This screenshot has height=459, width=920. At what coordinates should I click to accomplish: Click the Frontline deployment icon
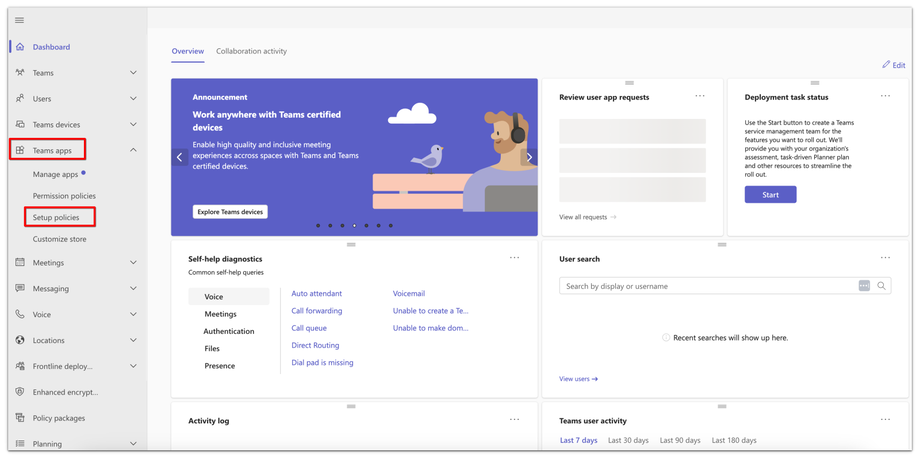pos(20,366)
